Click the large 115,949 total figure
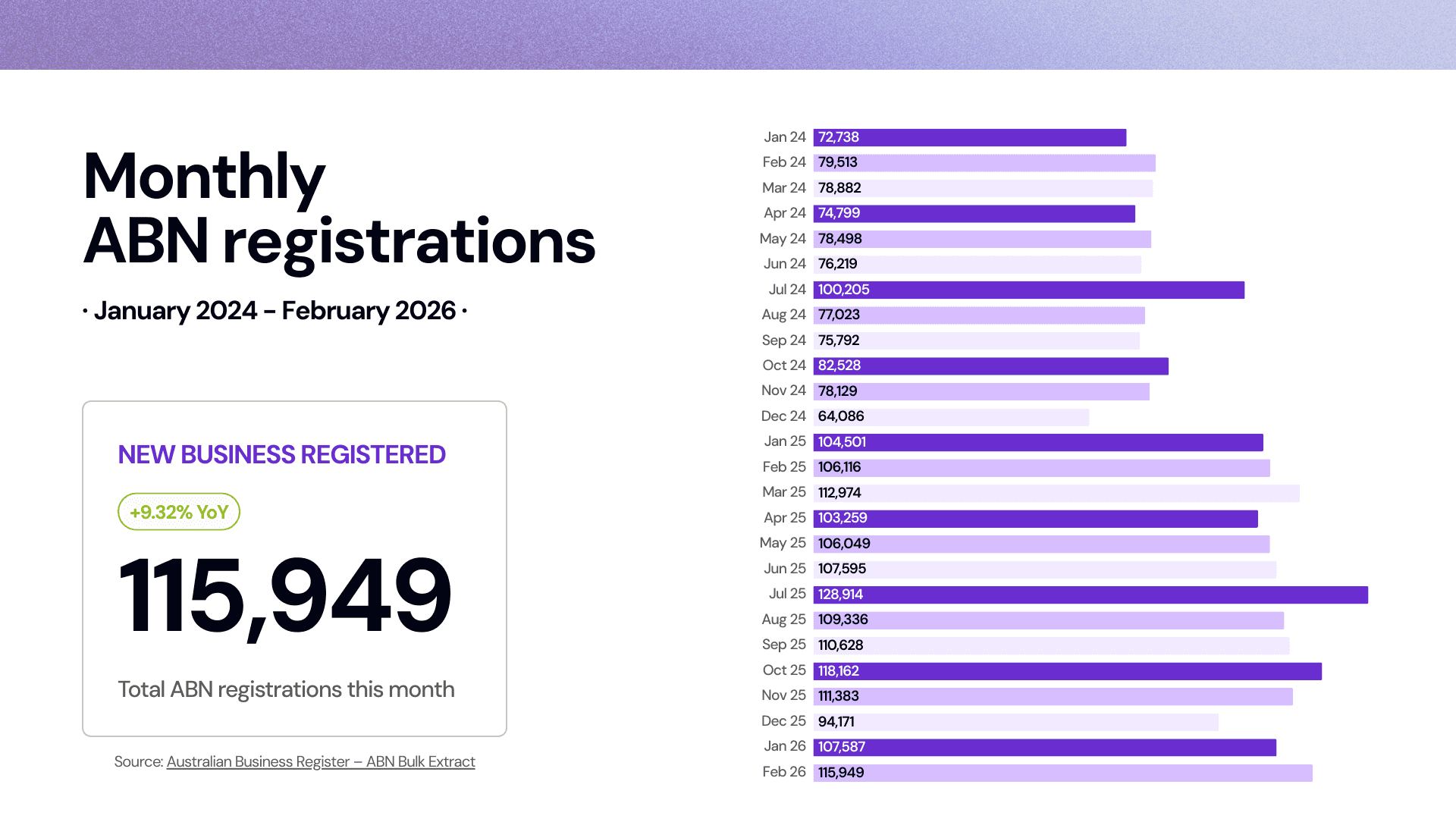 [285, 595]
